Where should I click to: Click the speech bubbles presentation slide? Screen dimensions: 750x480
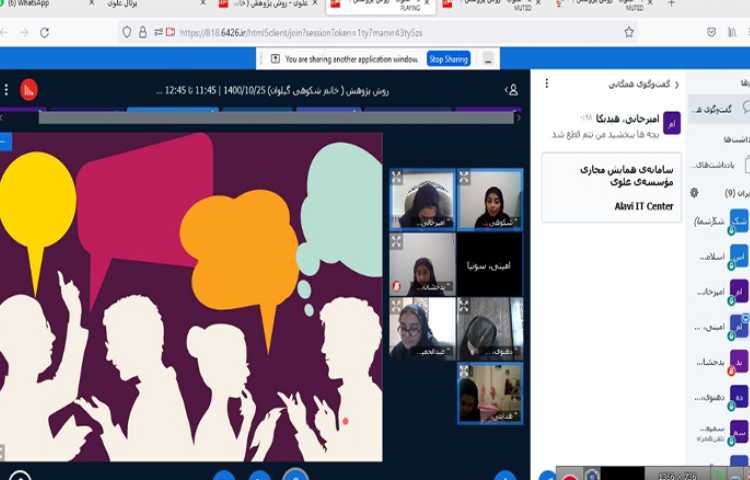[x=191, y=297]
